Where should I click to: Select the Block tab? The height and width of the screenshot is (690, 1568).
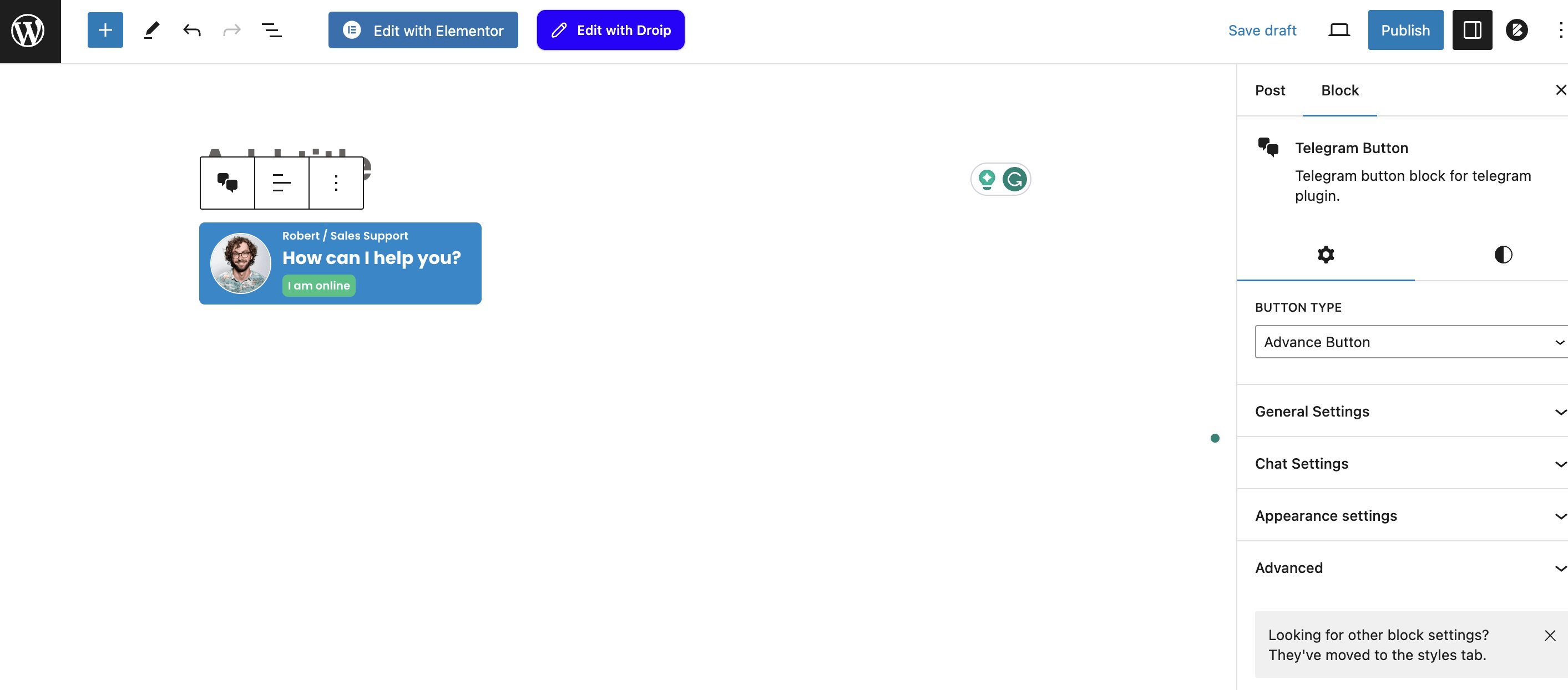pos(1339,90)
